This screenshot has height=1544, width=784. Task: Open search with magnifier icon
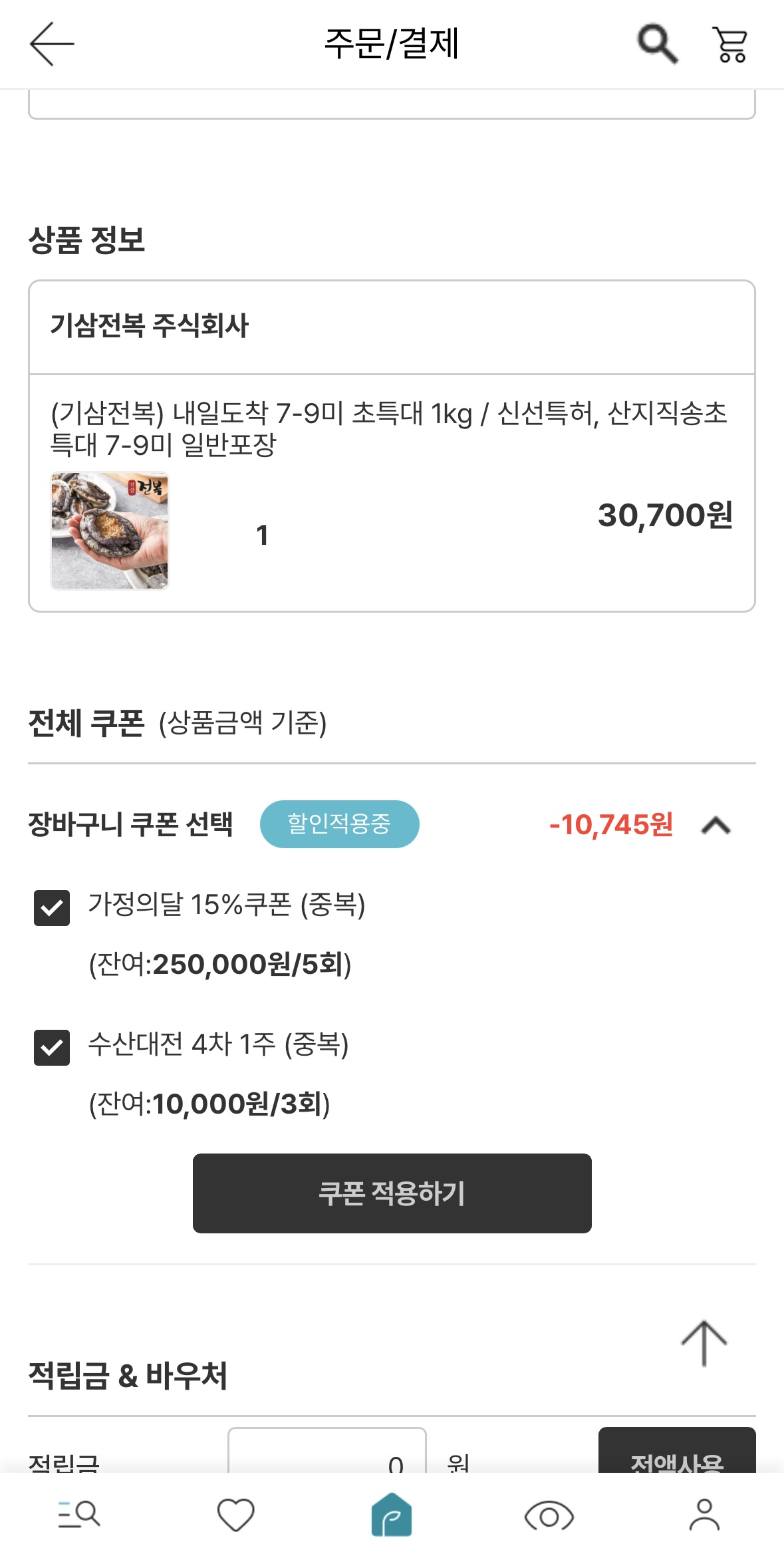click(657, 44)
